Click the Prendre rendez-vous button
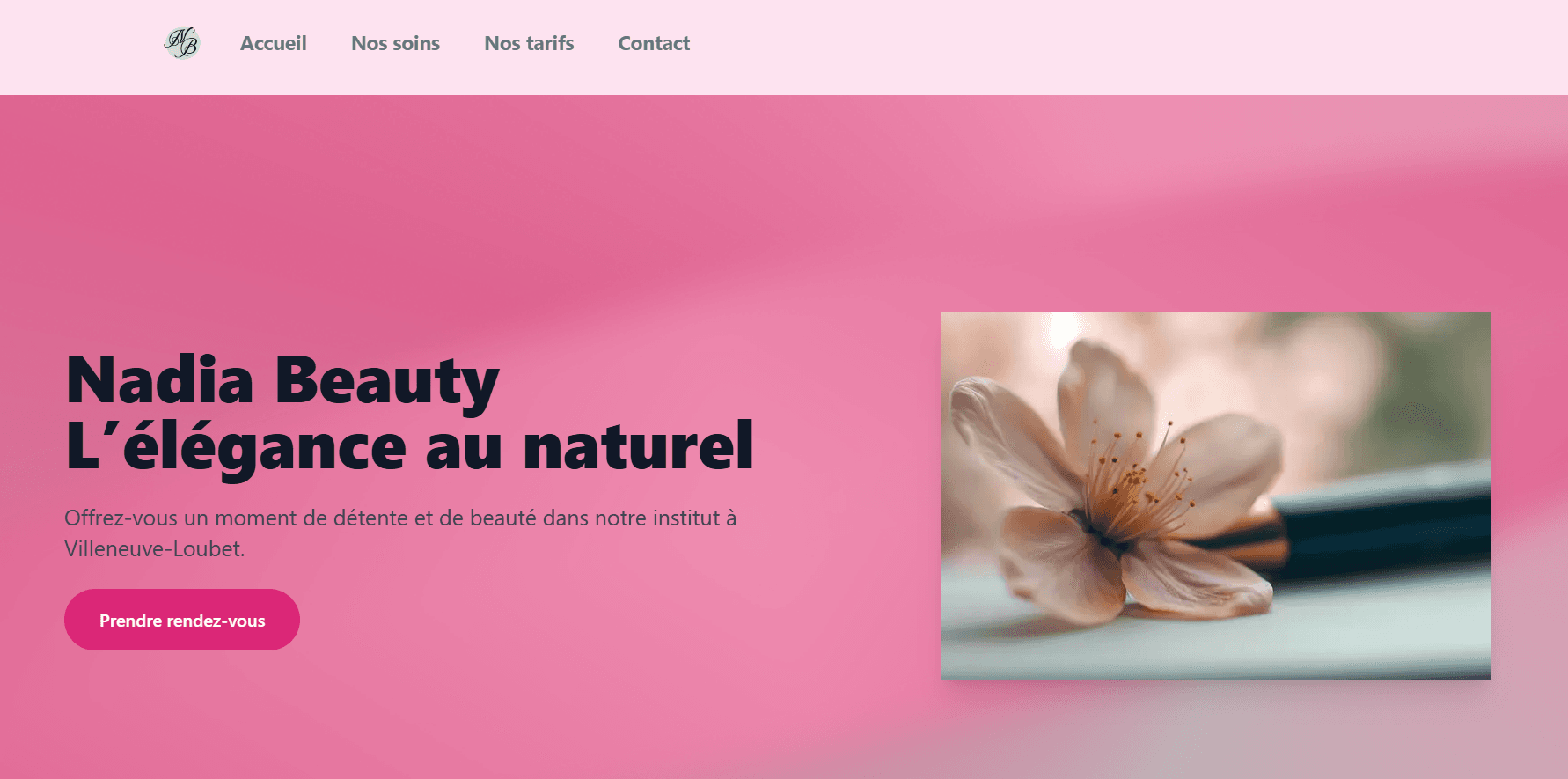 tap(182, 620)
